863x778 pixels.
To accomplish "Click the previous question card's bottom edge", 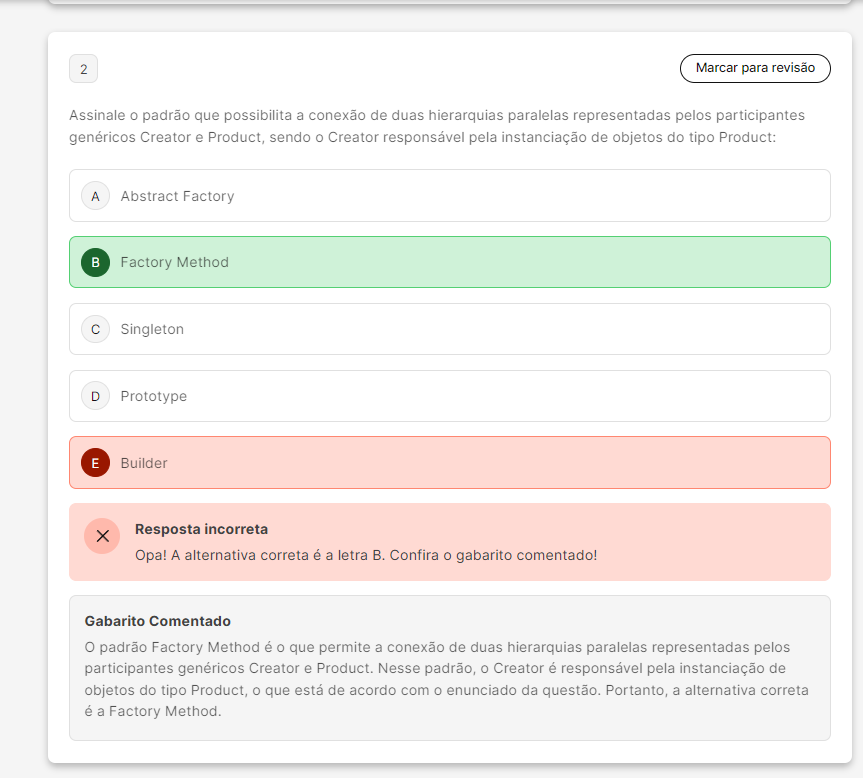I will pos(449,2).
